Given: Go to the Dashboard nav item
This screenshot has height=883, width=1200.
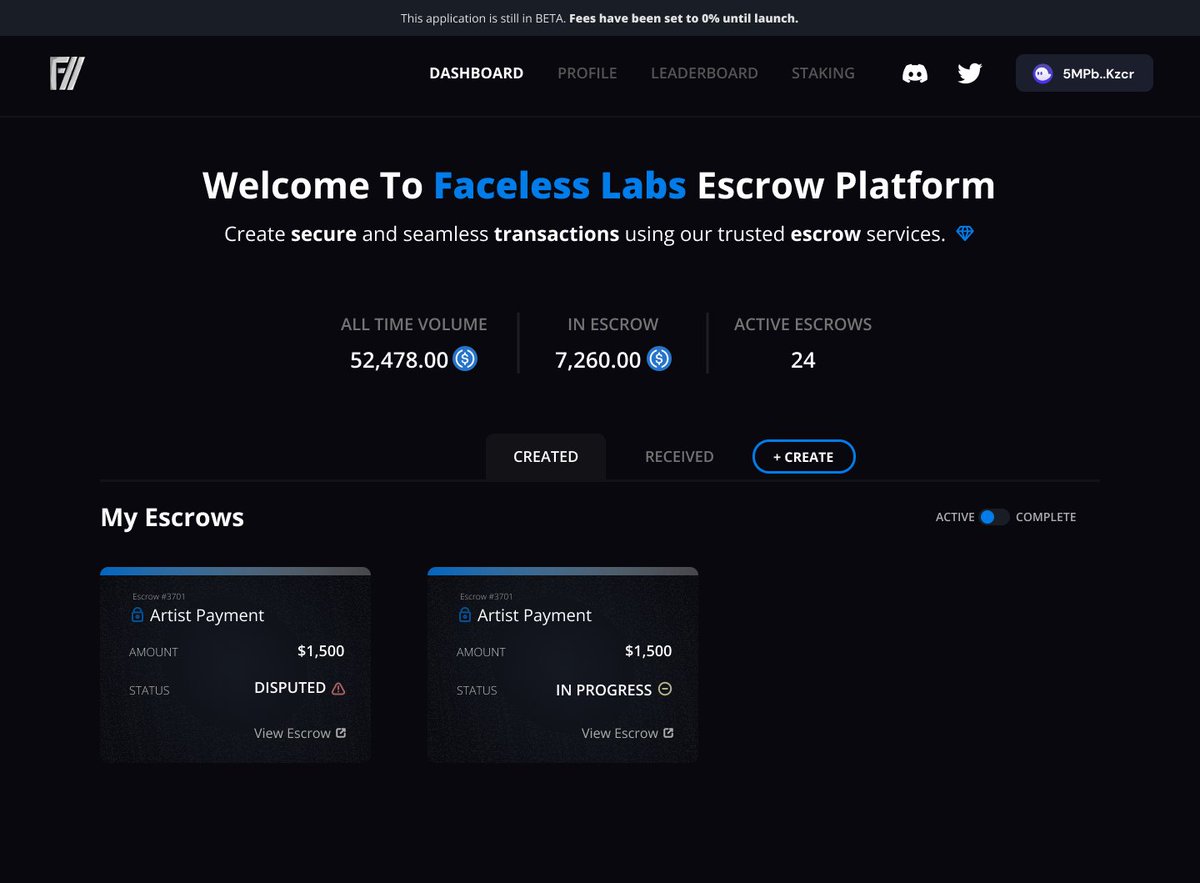Looking at the screenshot, I should click(x=476, y=73).
